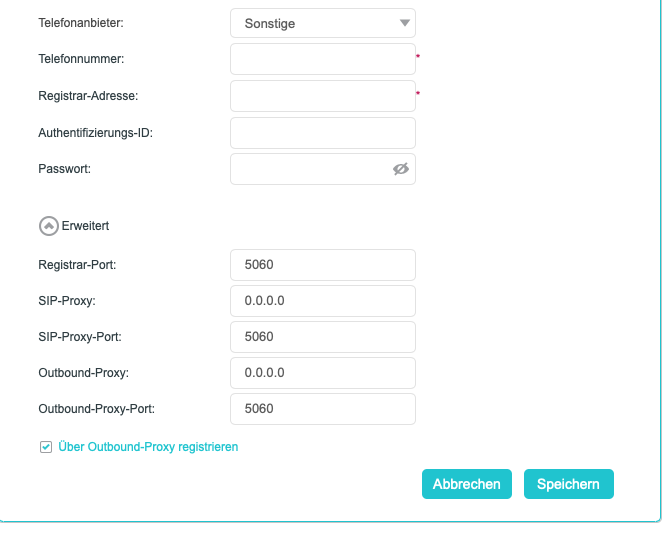
Task: Click the SIP-Proxy field showing 0.0.0.0
Action: coord(322,301)
